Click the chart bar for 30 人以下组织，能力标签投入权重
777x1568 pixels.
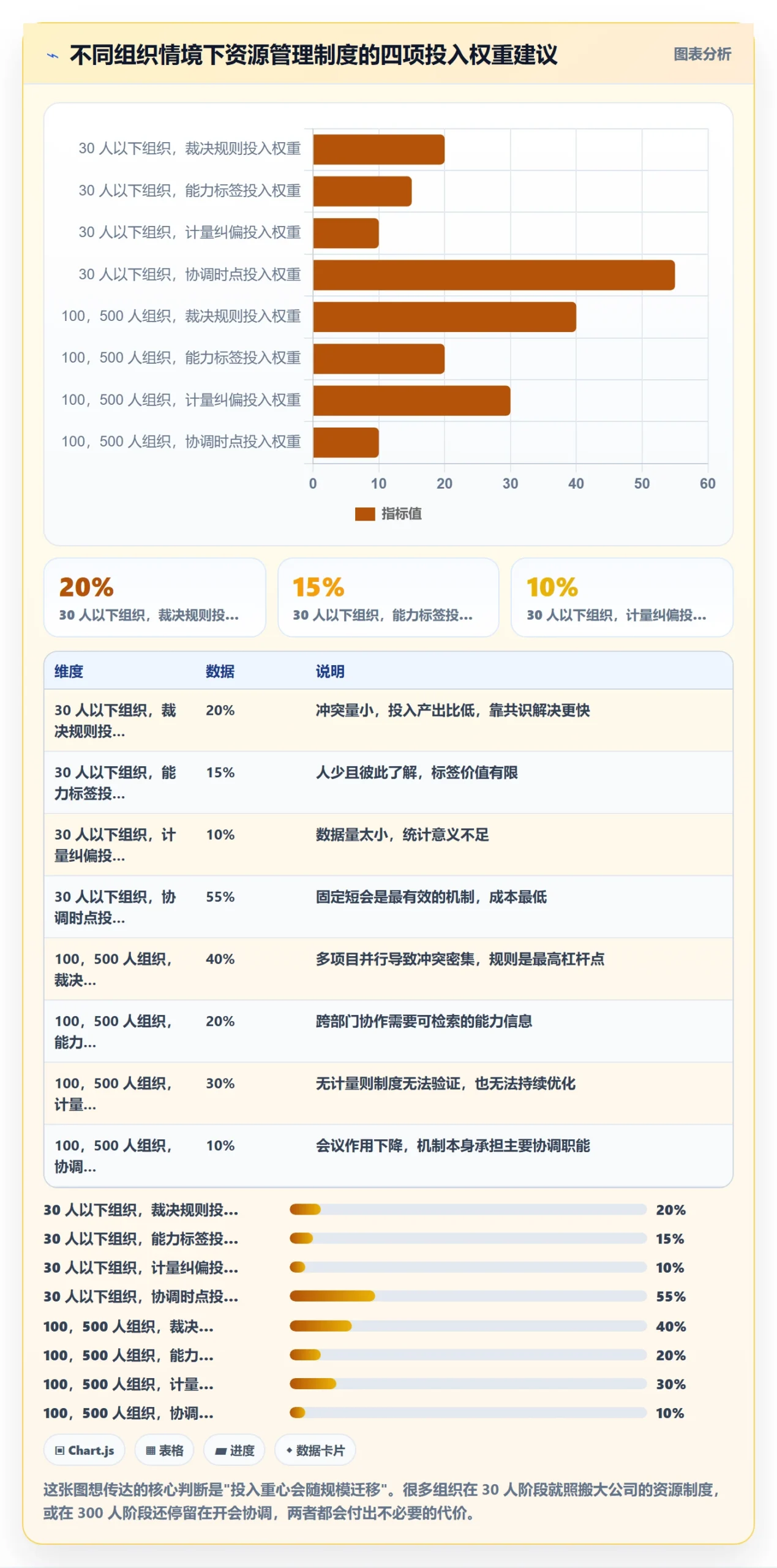(362, 191)
